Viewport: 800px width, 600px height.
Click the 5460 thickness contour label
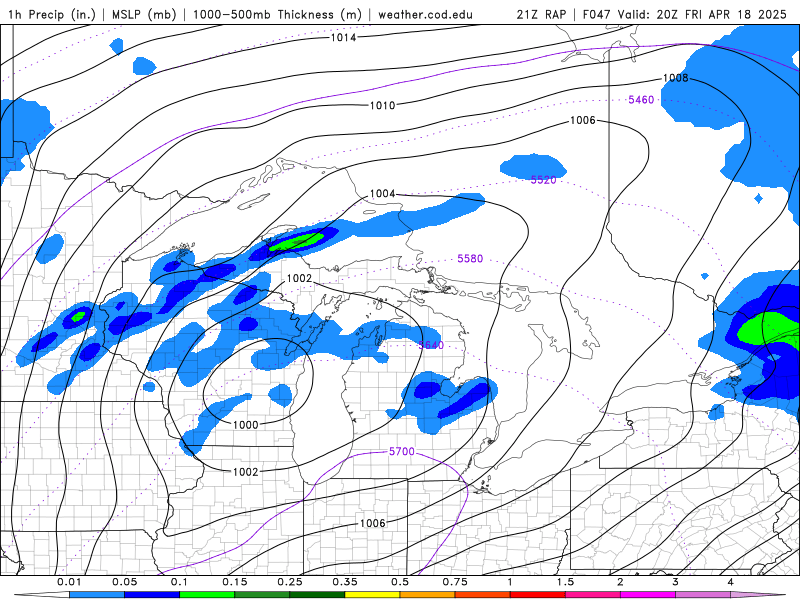tap(641, 100)
